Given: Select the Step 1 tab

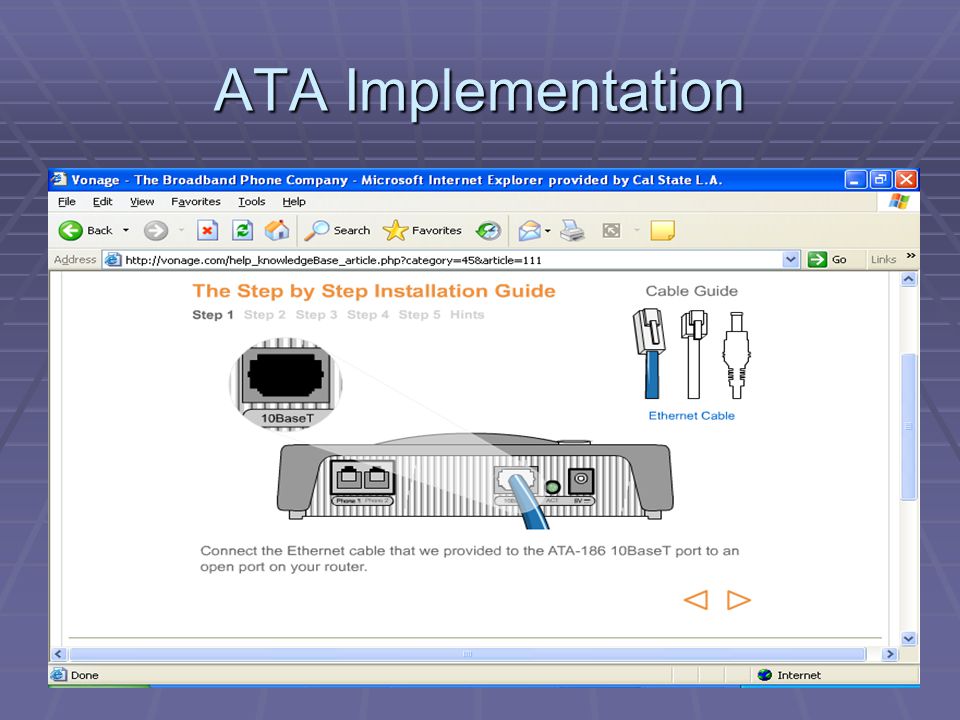Looking at the screenshot, I should [x=212, y=315].
